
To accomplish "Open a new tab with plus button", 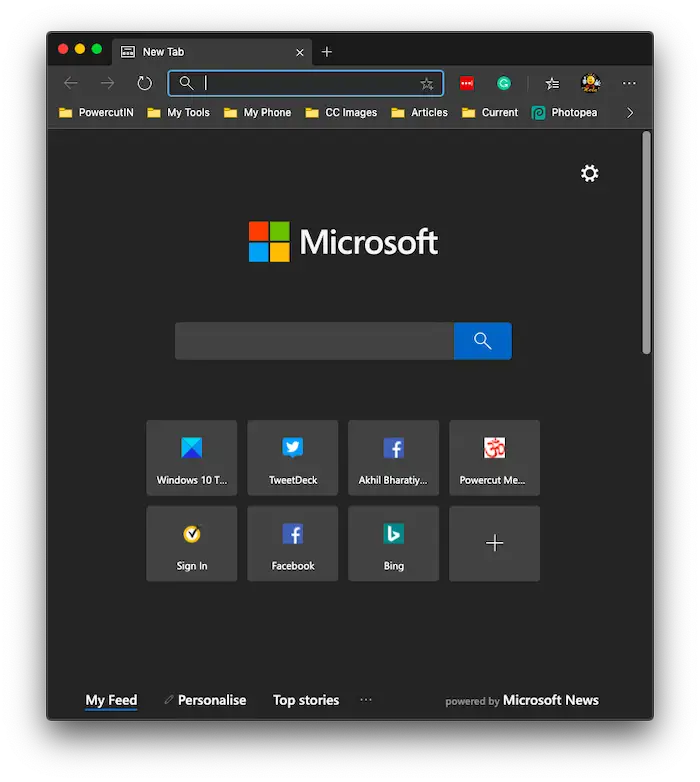I will [x=327, y=52].
